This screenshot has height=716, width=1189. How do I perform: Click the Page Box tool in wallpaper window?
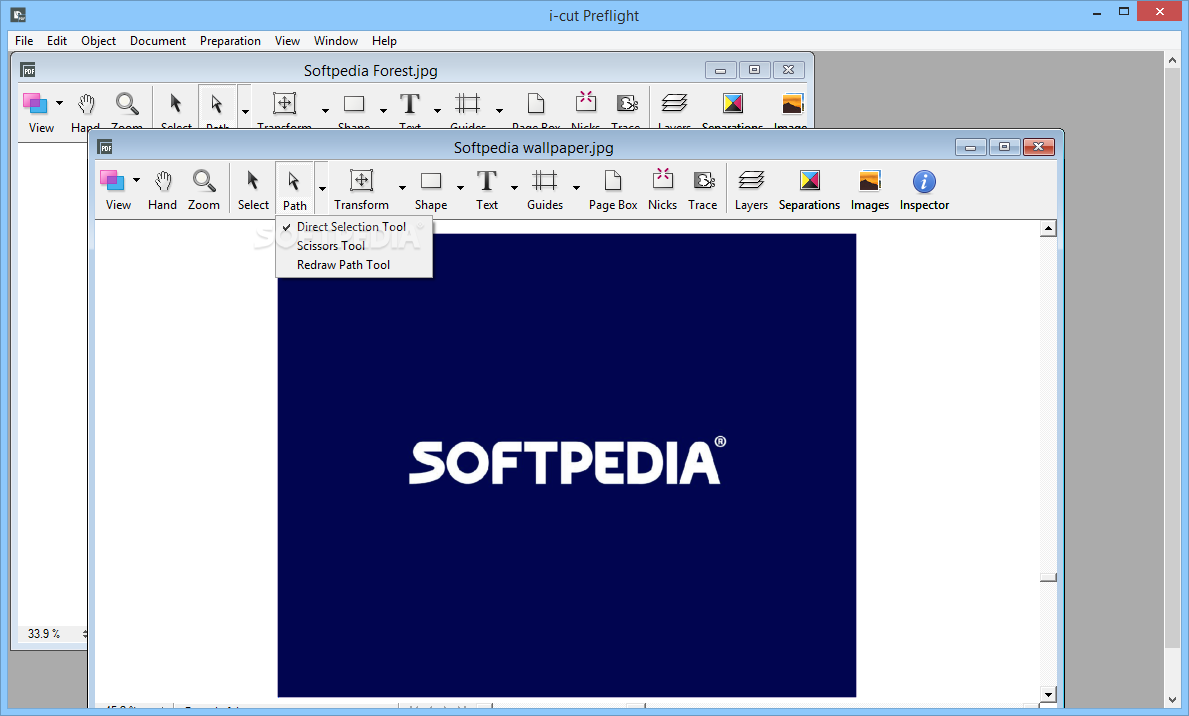[613, 190]
